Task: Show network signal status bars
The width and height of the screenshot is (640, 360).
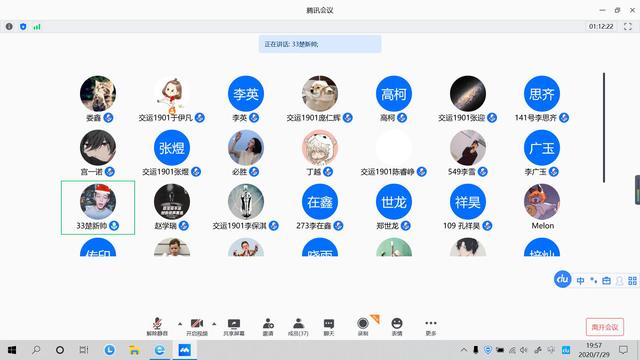Action: click(x=37, y=27)
